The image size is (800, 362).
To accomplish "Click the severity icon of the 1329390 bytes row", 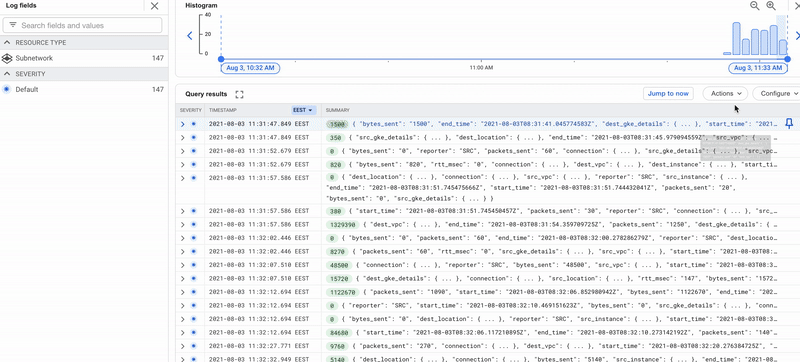I will pyautogui.click(x=193, y=224).
